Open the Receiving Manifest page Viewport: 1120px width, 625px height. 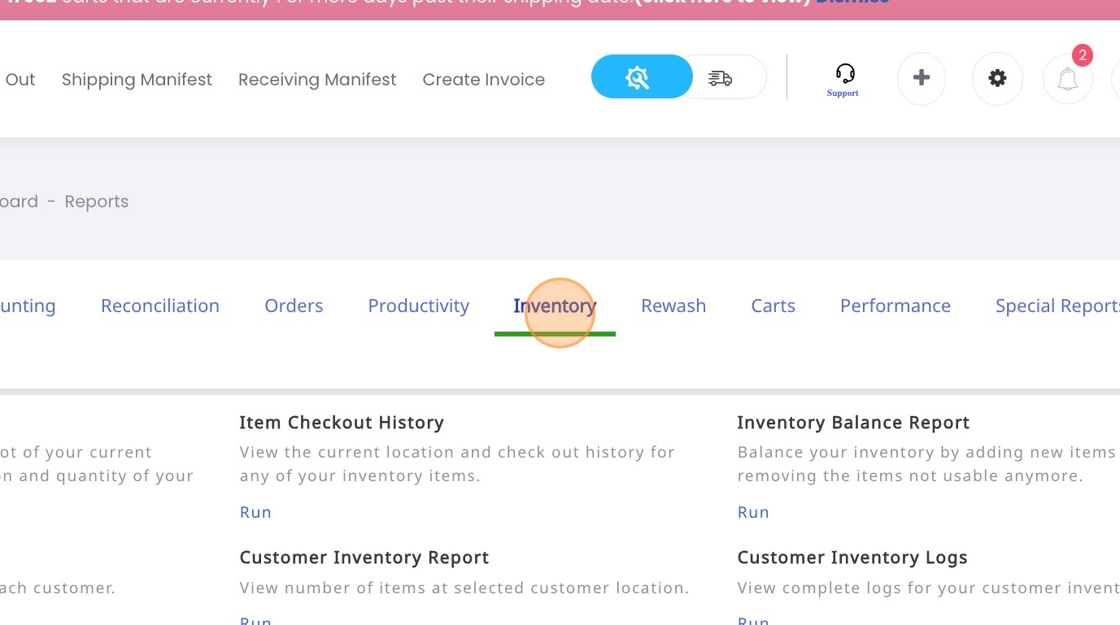click(317, 79)
